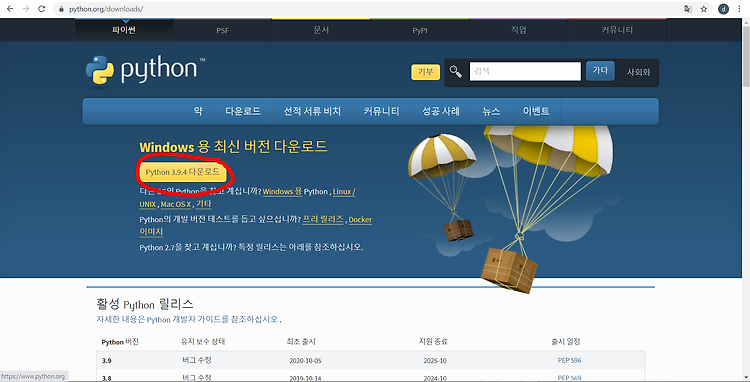This screenshot has width=750, height=382.
Task: Open the Windows 용 Python link
Action: (282, 192)
